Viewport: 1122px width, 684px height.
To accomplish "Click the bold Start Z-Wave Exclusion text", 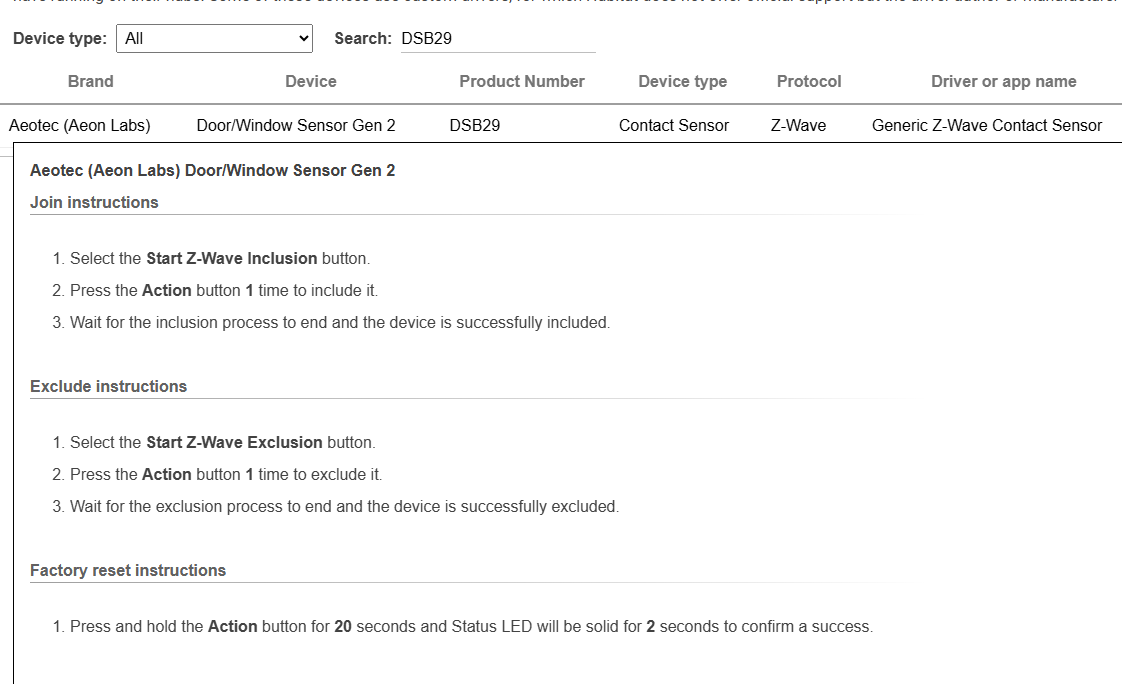I will click(x=234, y=443).
